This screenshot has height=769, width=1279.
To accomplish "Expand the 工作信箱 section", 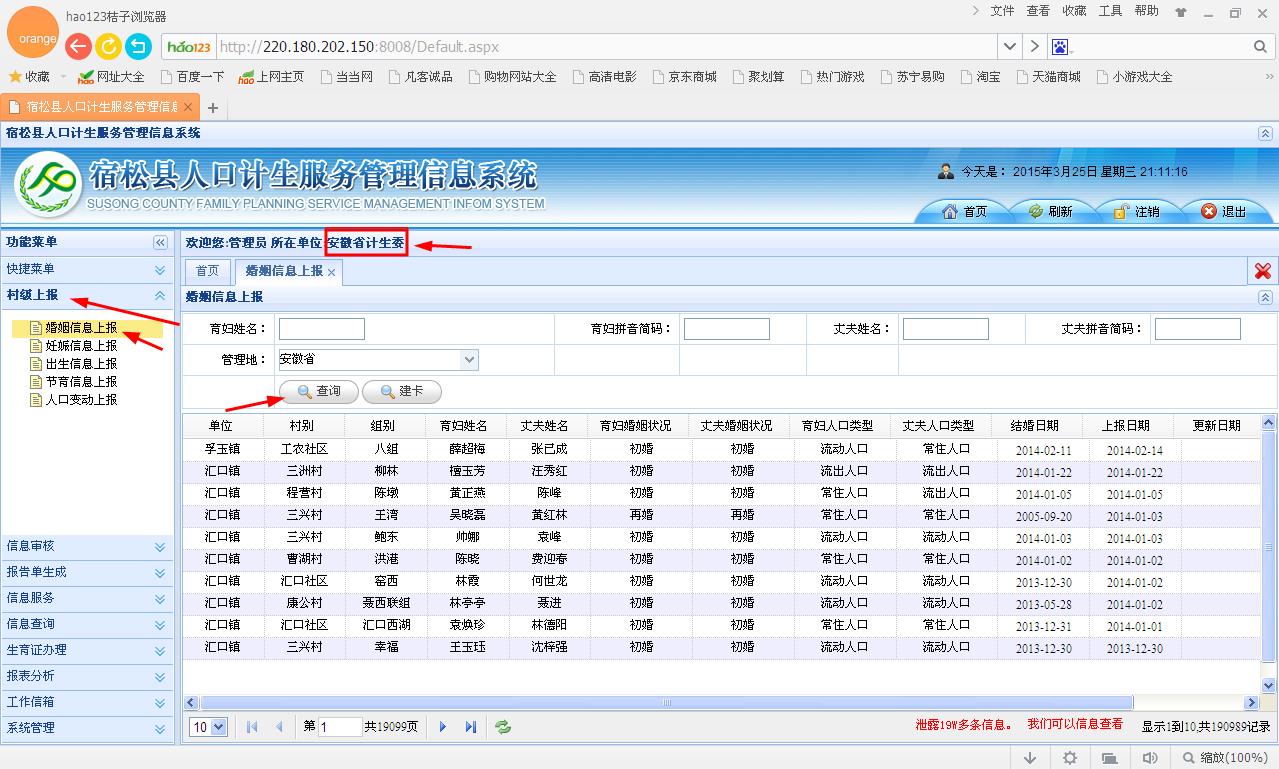I will pos(160,703).
